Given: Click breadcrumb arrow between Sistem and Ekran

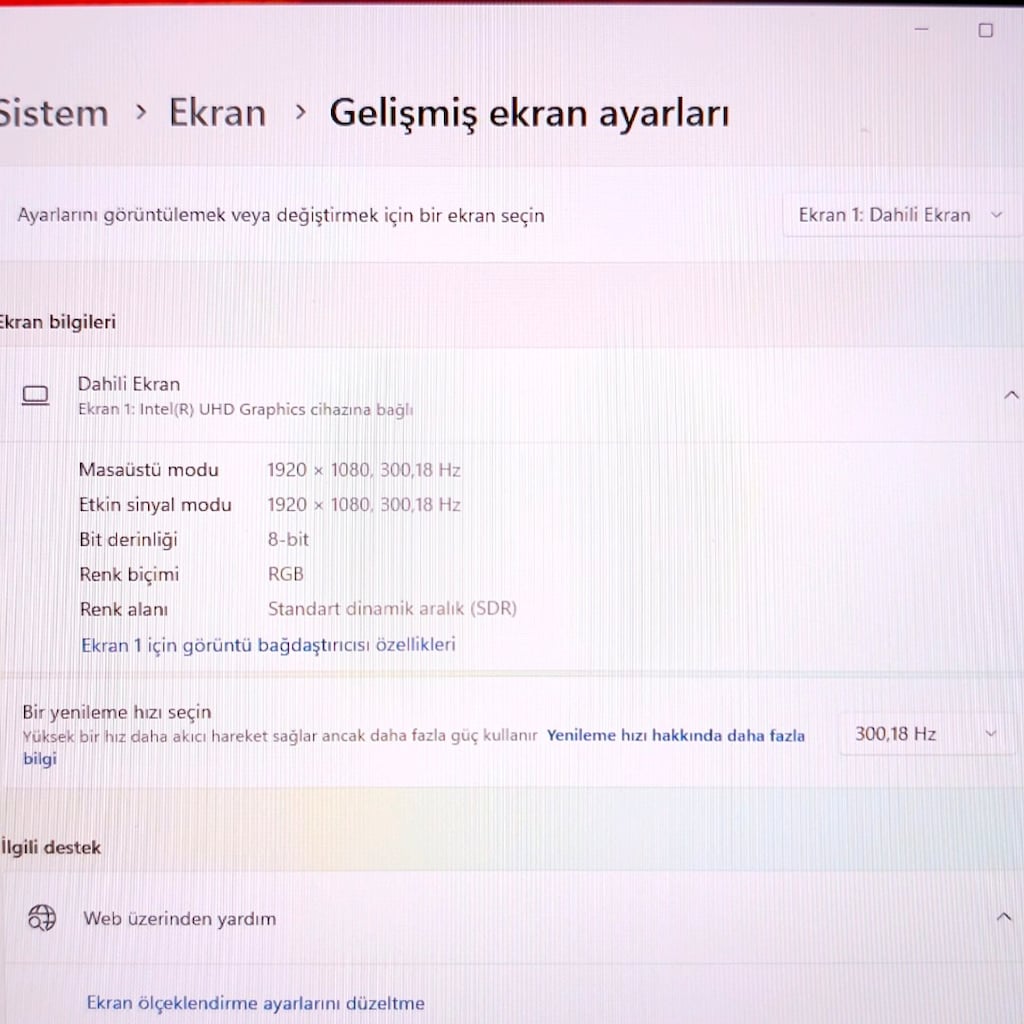Looking at the screenshot, I should pos(140,112).
